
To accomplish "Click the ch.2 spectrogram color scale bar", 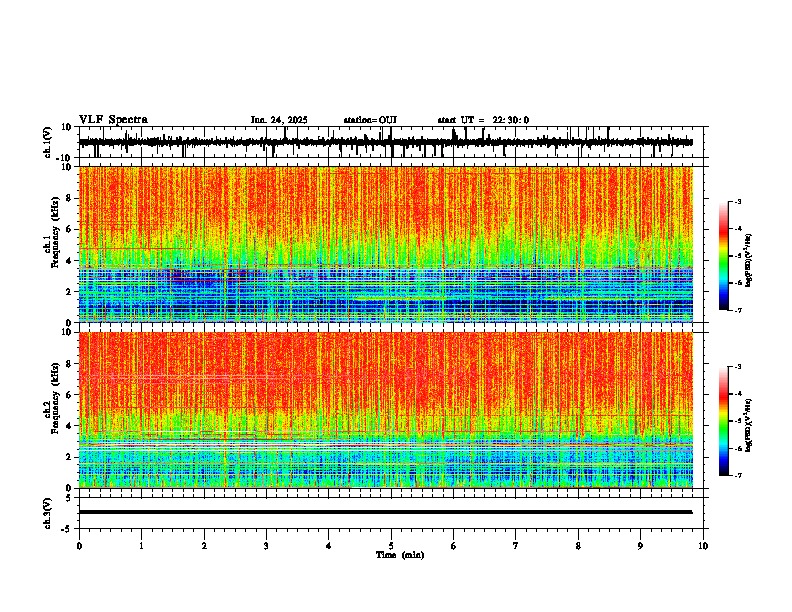I will [x=724, y=421].
